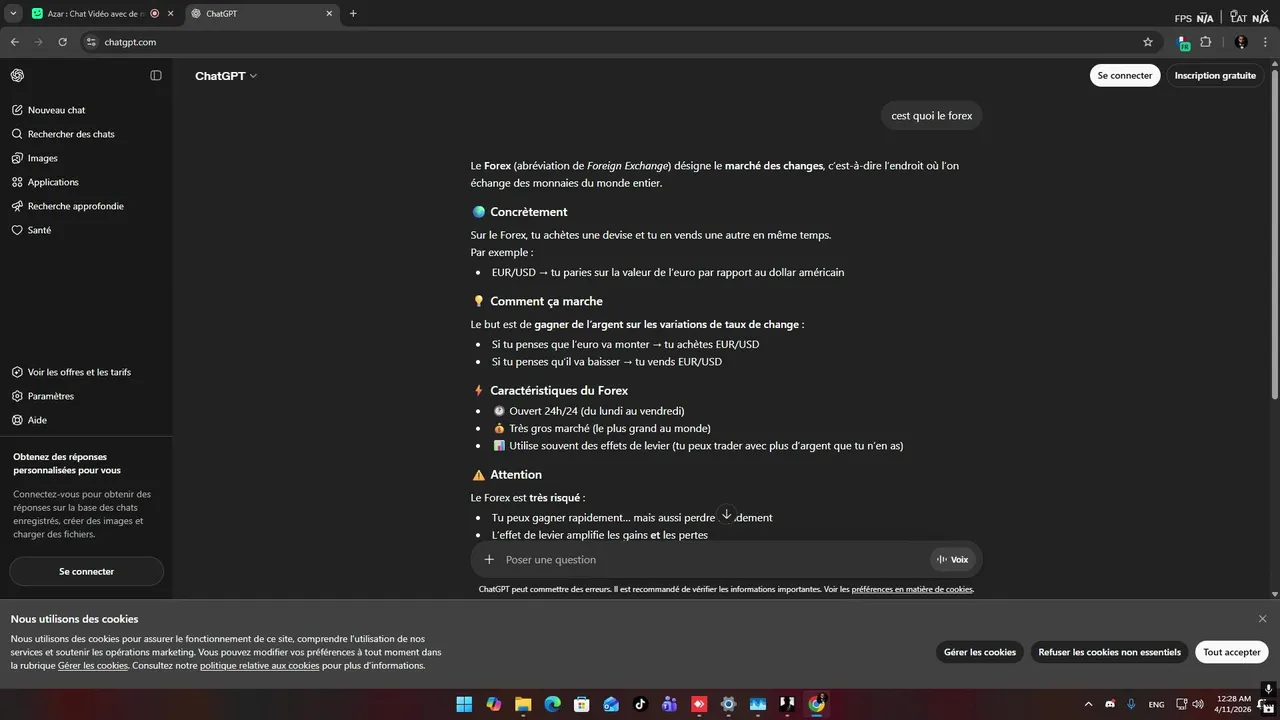Open the Chrome three-dot menu
This screenshot has width=1280, height=720.
pyautogui.click(x=1266, y=42)
